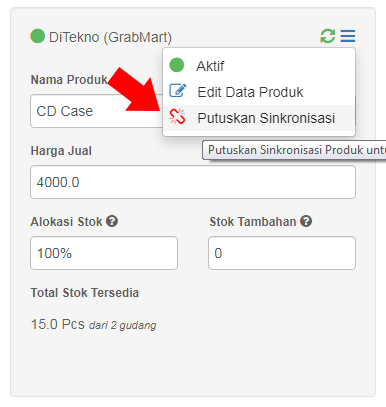Click the DiTekno (GrabMart) channel title
The image size is (386, 407).
110,37
